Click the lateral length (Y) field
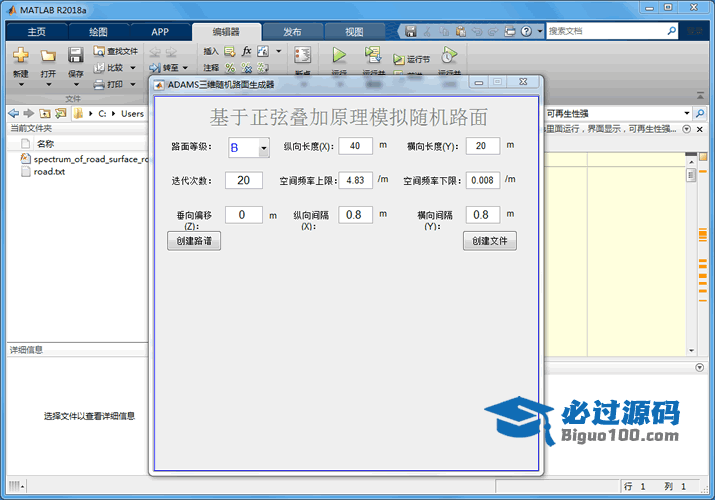This screenshot has width=715, height=500. point(483,146)
